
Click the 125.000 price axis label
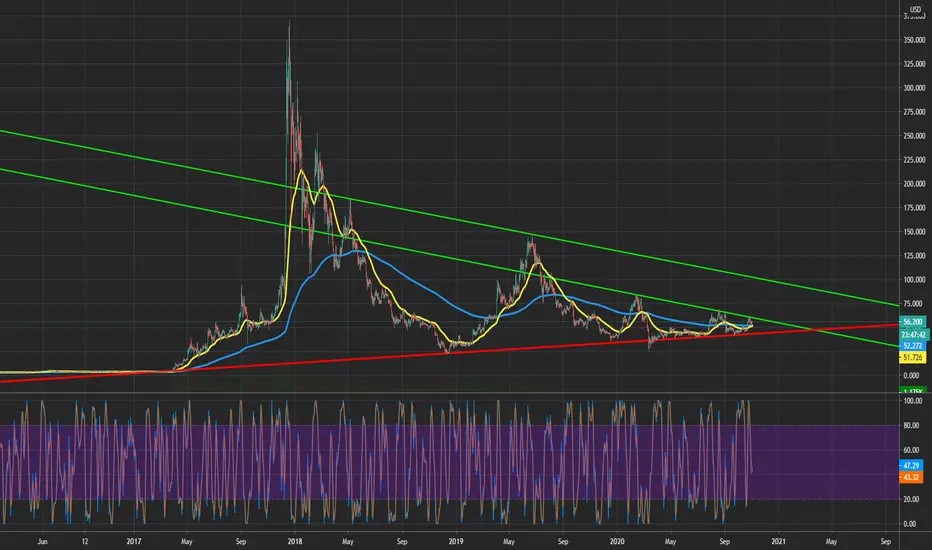click(914, 256)
